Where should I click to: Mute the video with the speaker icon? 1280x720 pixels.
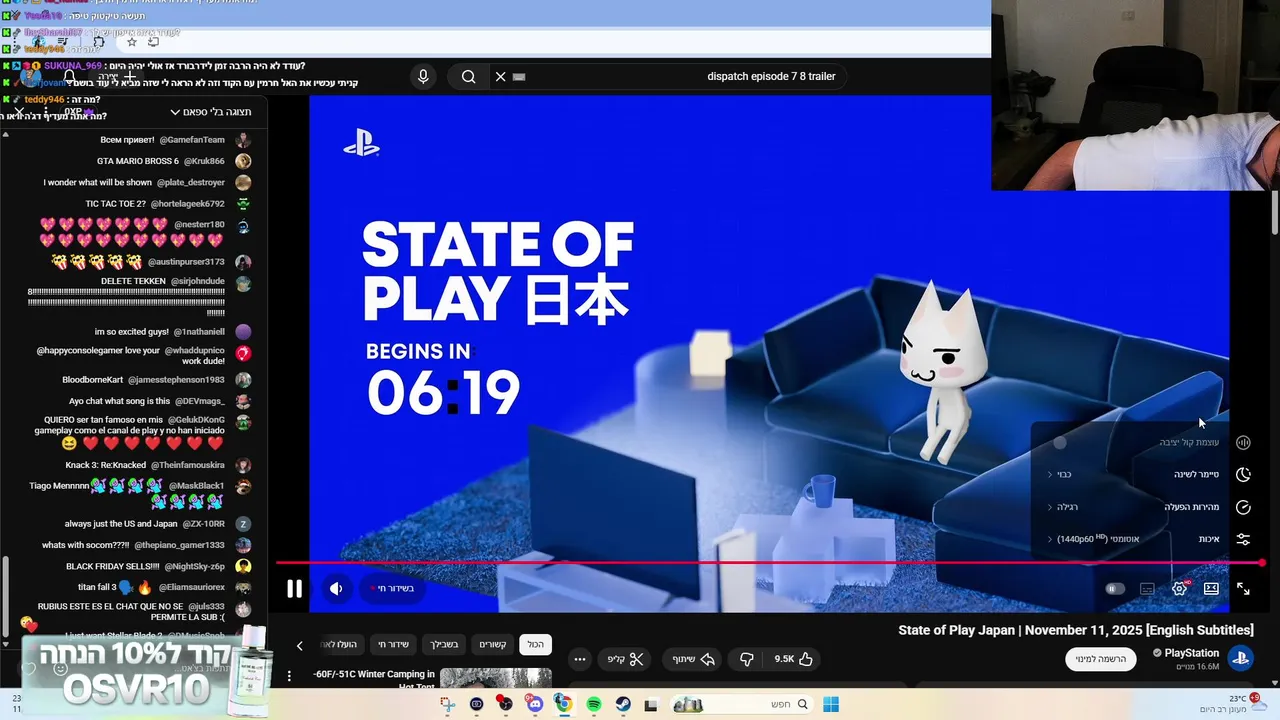pos(336,589)
